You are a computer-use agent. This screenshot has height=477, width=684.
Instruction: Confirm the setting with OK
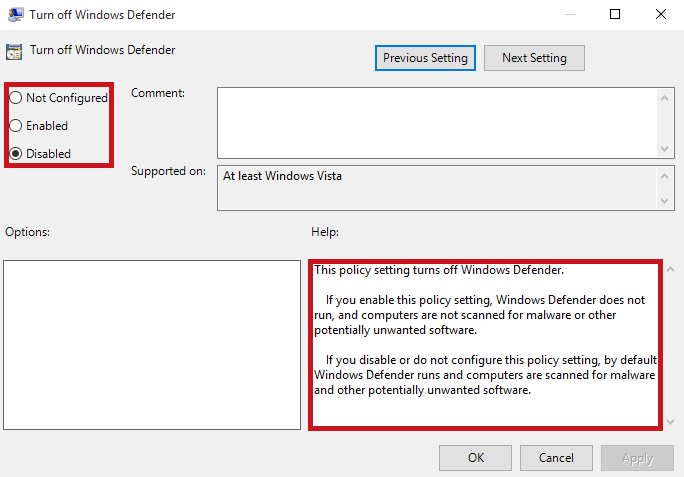point(476,458)
